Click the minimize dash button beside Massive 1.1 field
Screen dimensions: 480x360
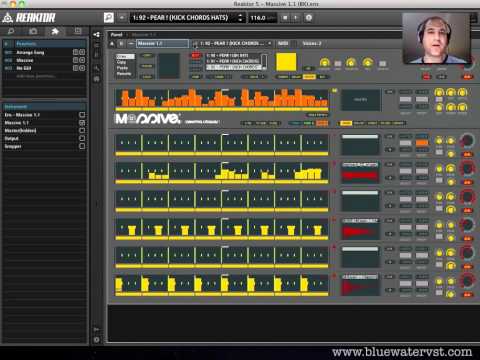(131, 44)
